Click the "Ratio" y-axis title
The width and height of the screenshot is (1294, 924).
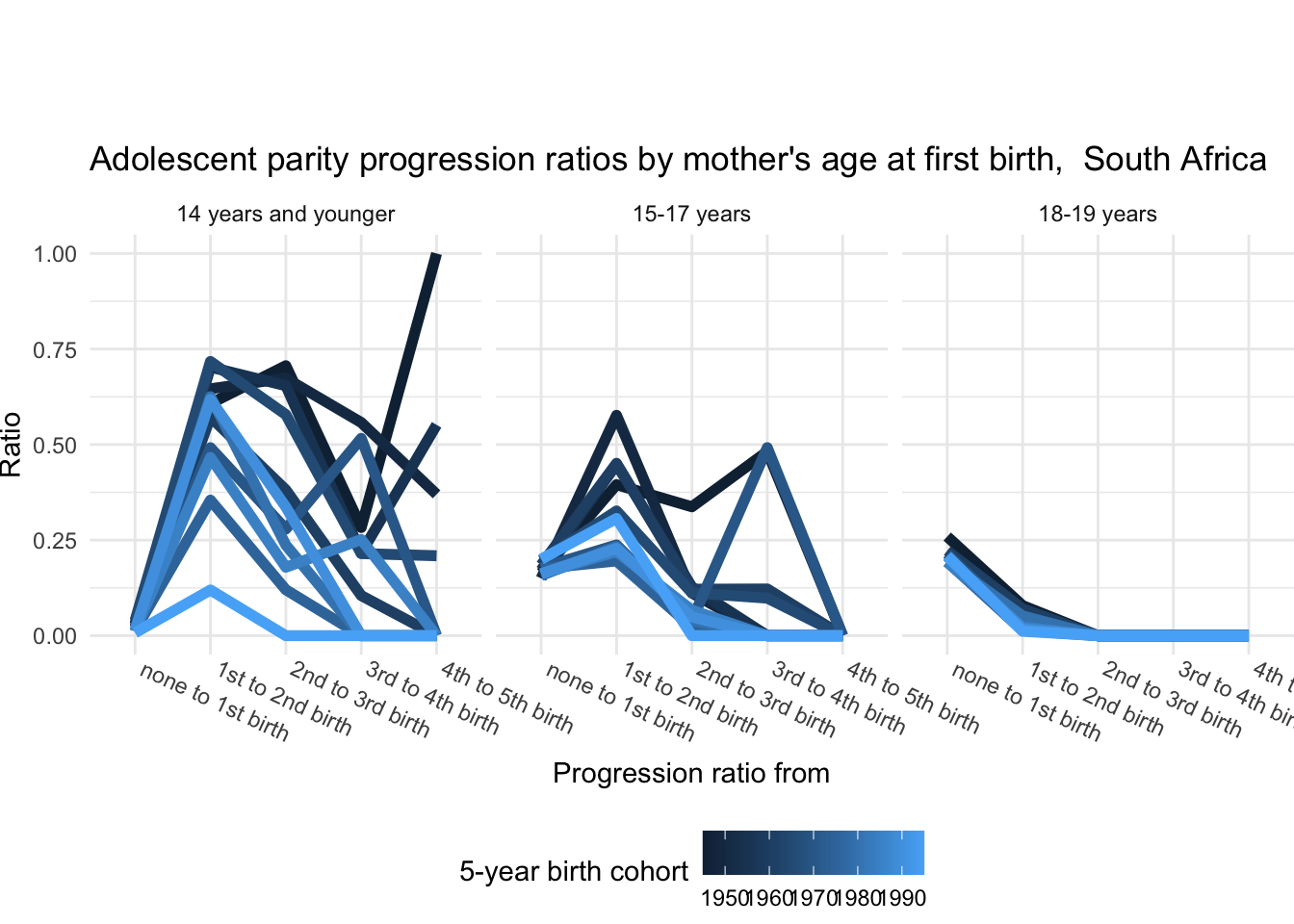coord(13,444)
